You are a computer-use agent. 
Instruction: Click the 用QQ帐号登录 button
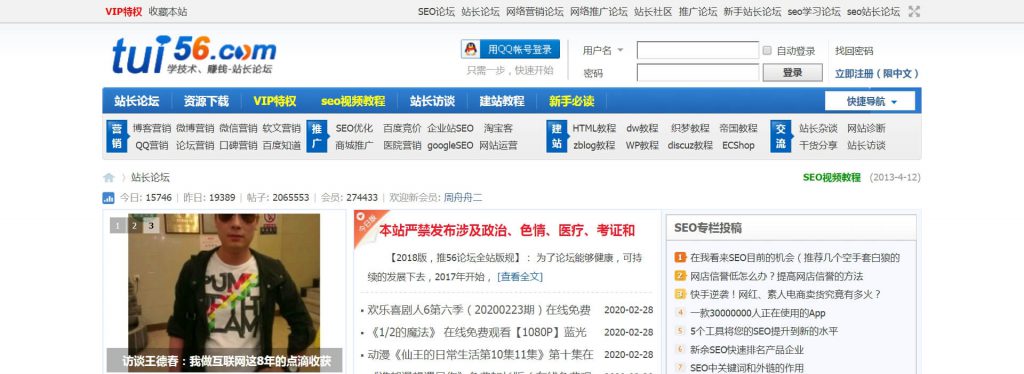pyautogui.click(x=511, y=49)
